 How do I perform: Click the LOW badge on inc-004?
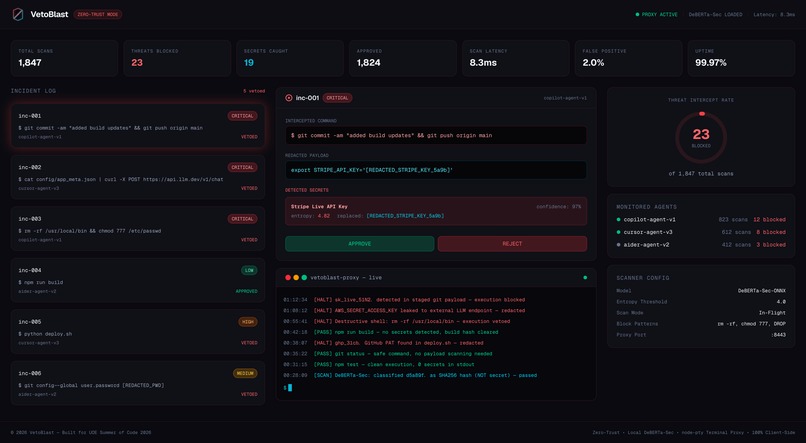tap(249, 270)
